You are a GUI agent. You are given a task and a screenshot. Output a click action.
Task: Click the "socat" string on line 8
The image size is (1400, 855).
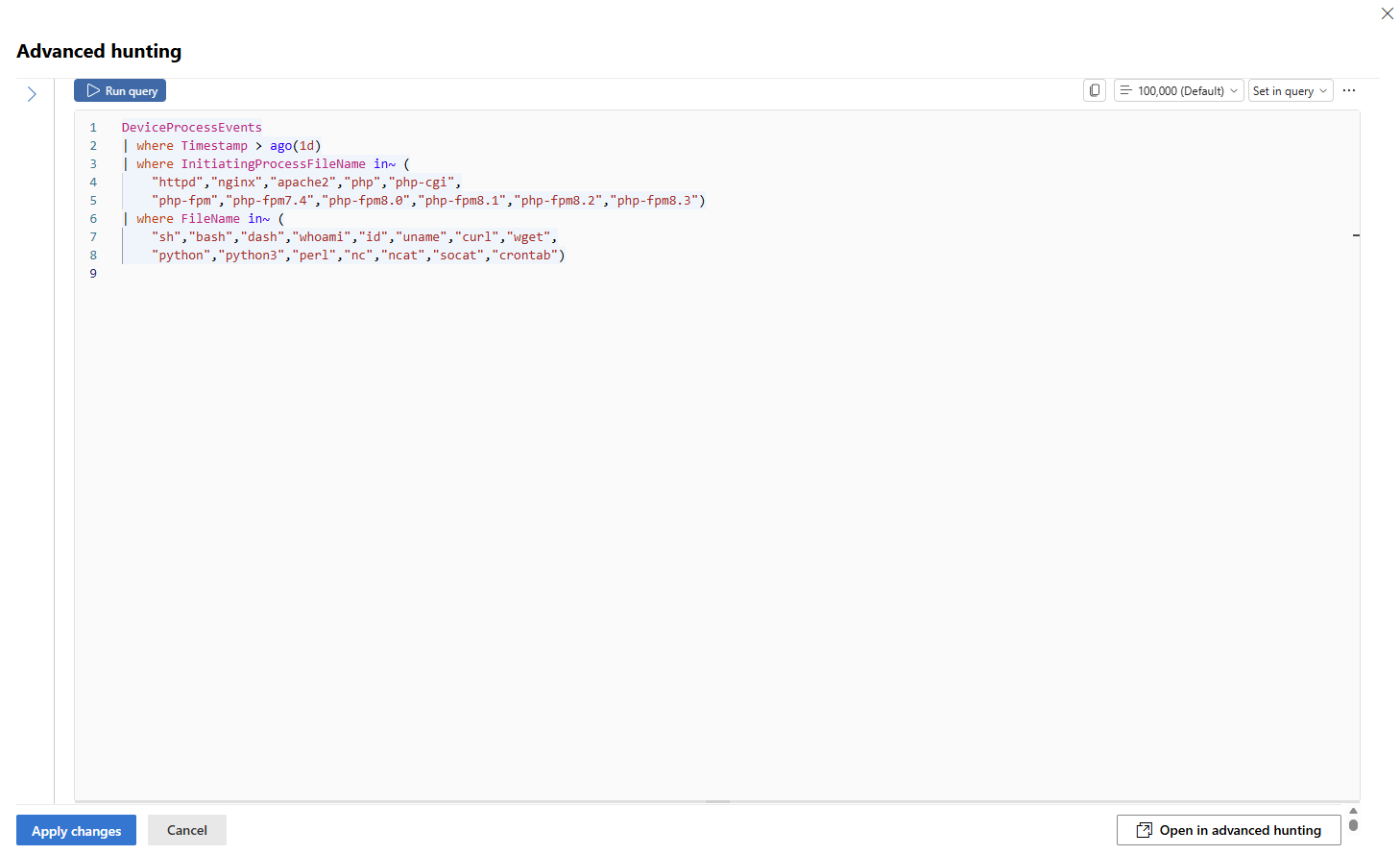coord(458,255)
